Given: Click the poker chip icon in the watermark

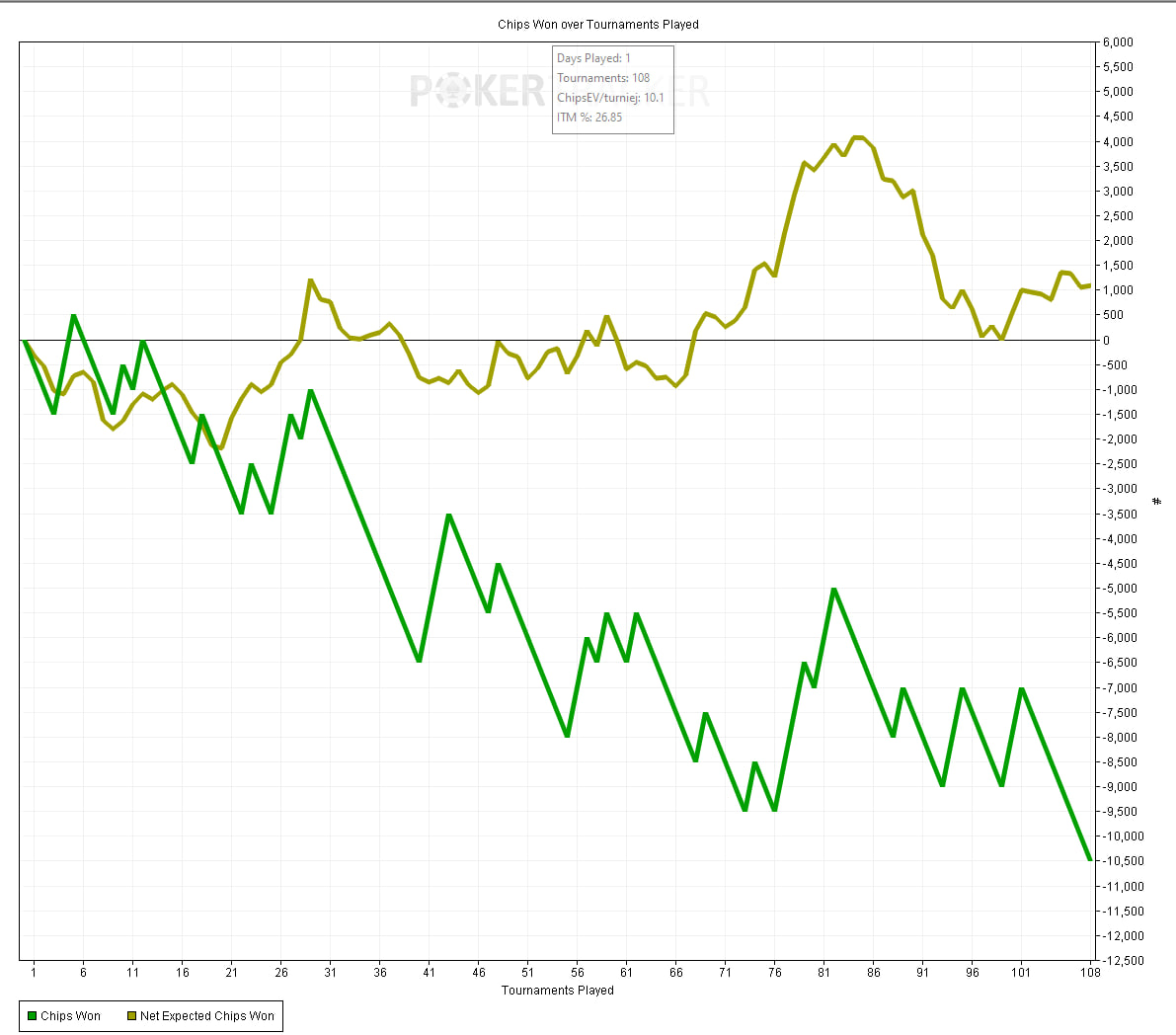Looking at the screenshot, I should tap(452, 91).
